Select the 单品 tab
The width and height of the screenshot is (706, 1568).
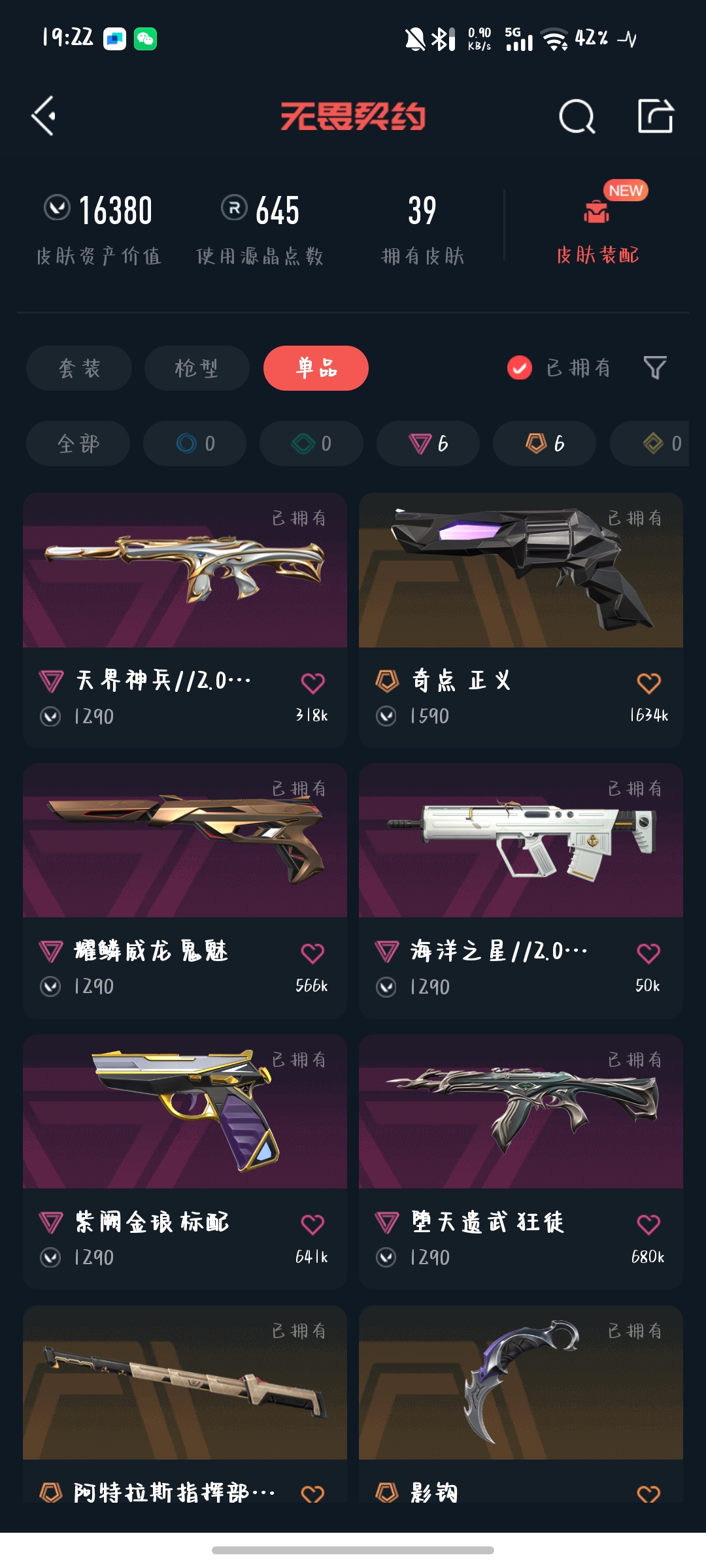(x=316, y=368)
